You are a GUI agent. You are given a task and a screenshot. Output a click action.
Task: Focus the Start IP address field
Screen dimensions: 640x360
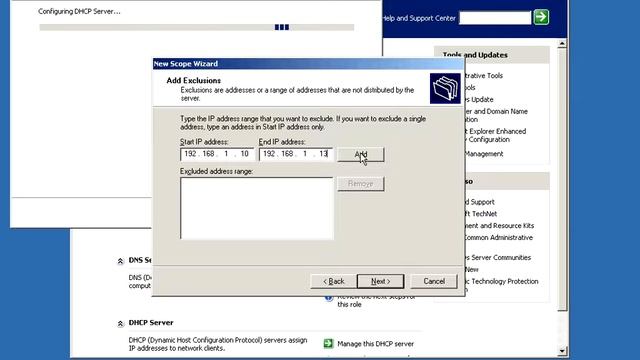217,154
